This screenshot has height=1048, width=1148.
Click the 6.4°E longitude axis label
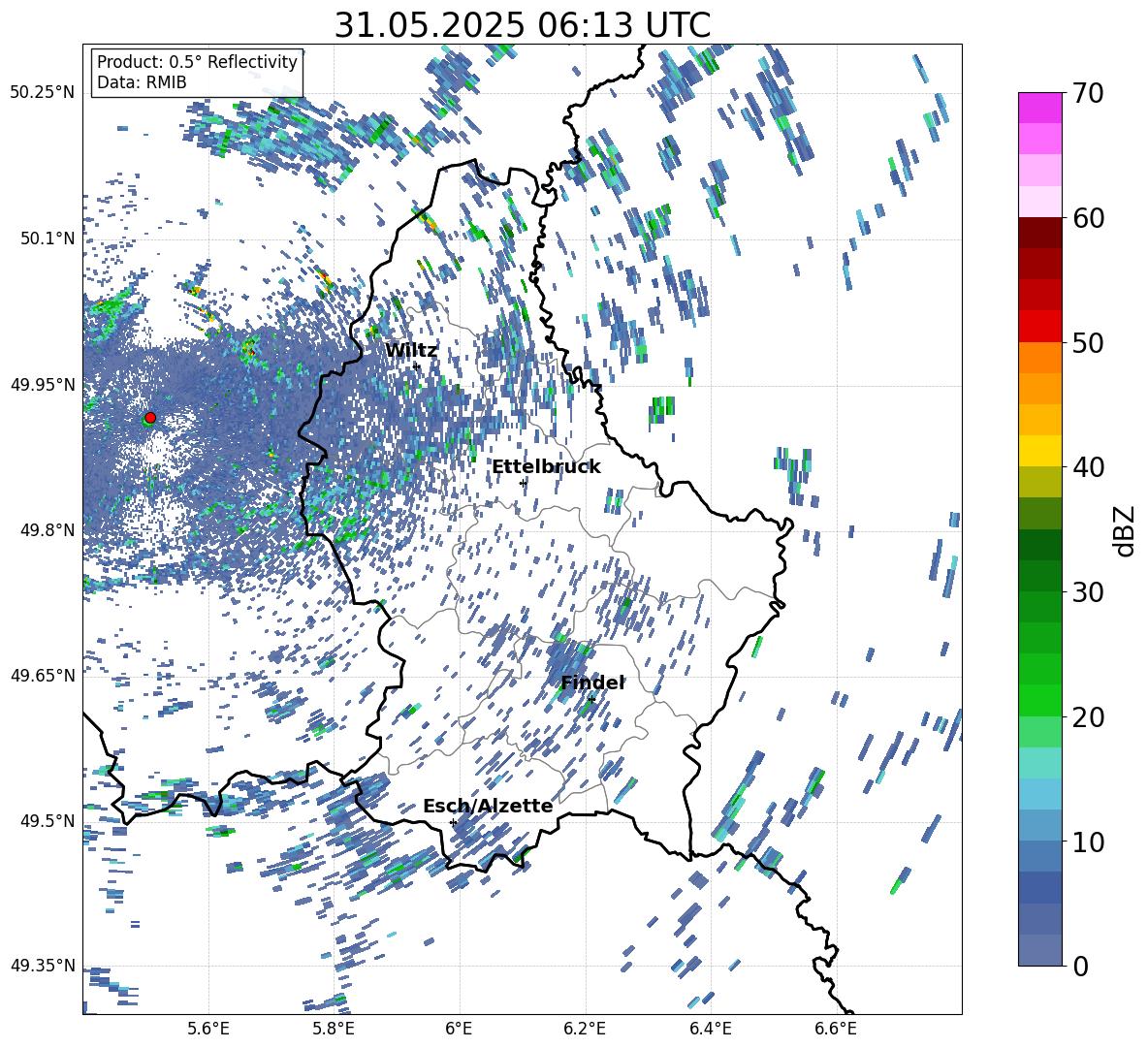(710, 1029)
